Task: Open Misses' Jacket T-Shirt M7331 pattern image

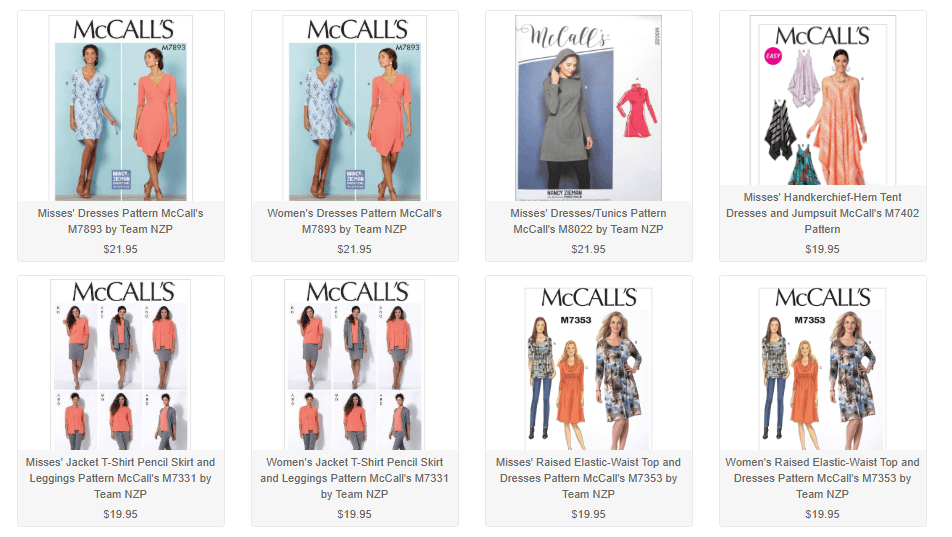Action: tap(120, 364)
